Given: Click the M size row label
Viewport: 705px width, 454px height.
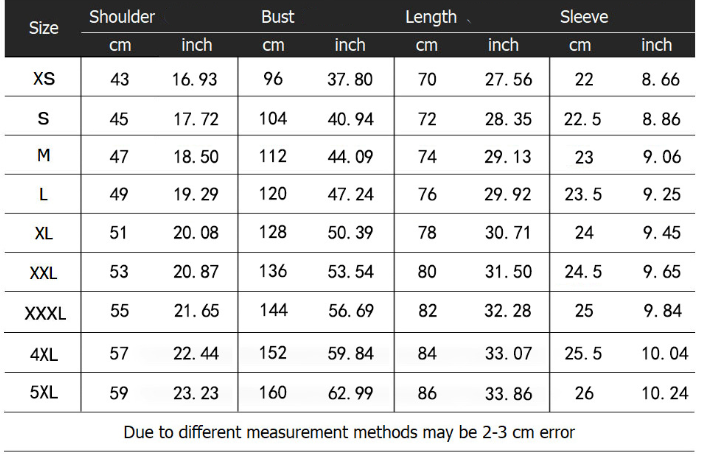Looking at the screenshot, I should pyautogui.click(x=44, y=157).
